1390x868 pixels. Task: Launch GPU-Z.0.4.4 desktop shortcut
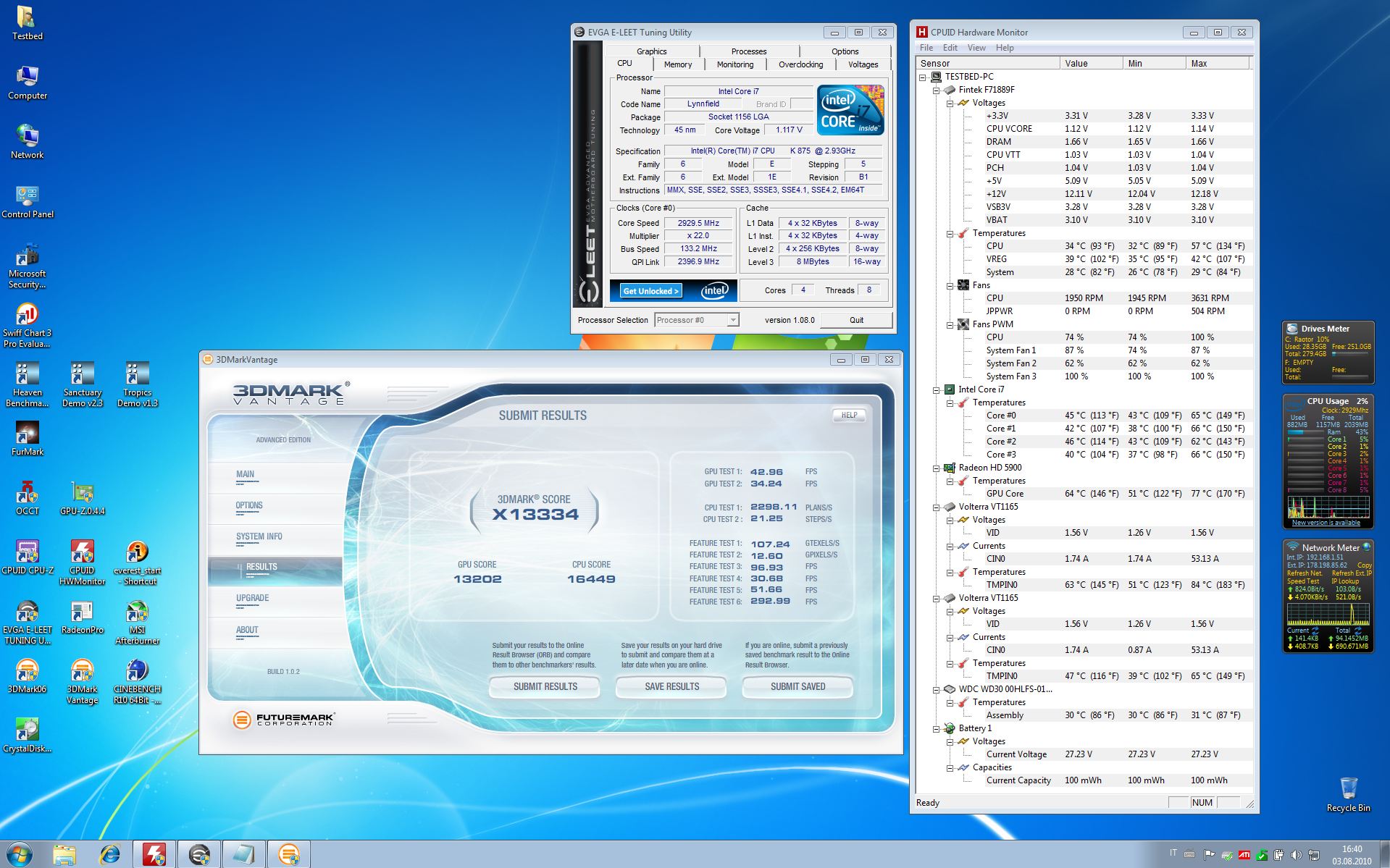coord(82,498)
